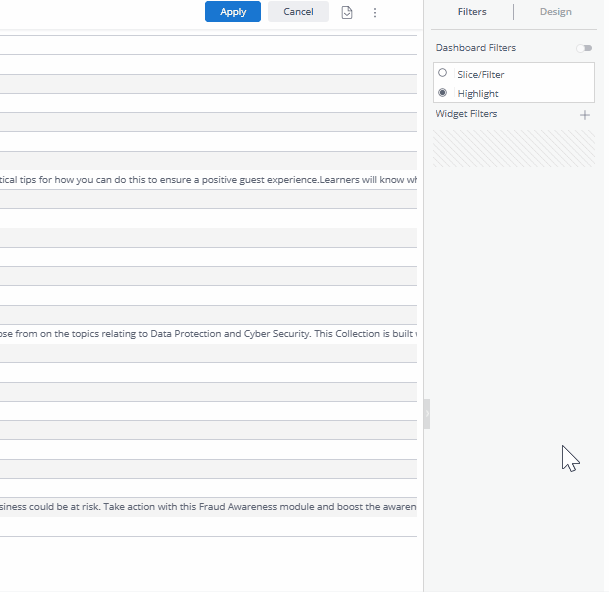Click the Widget Filters heading
The image size is (609, 592).
point(466,114)
